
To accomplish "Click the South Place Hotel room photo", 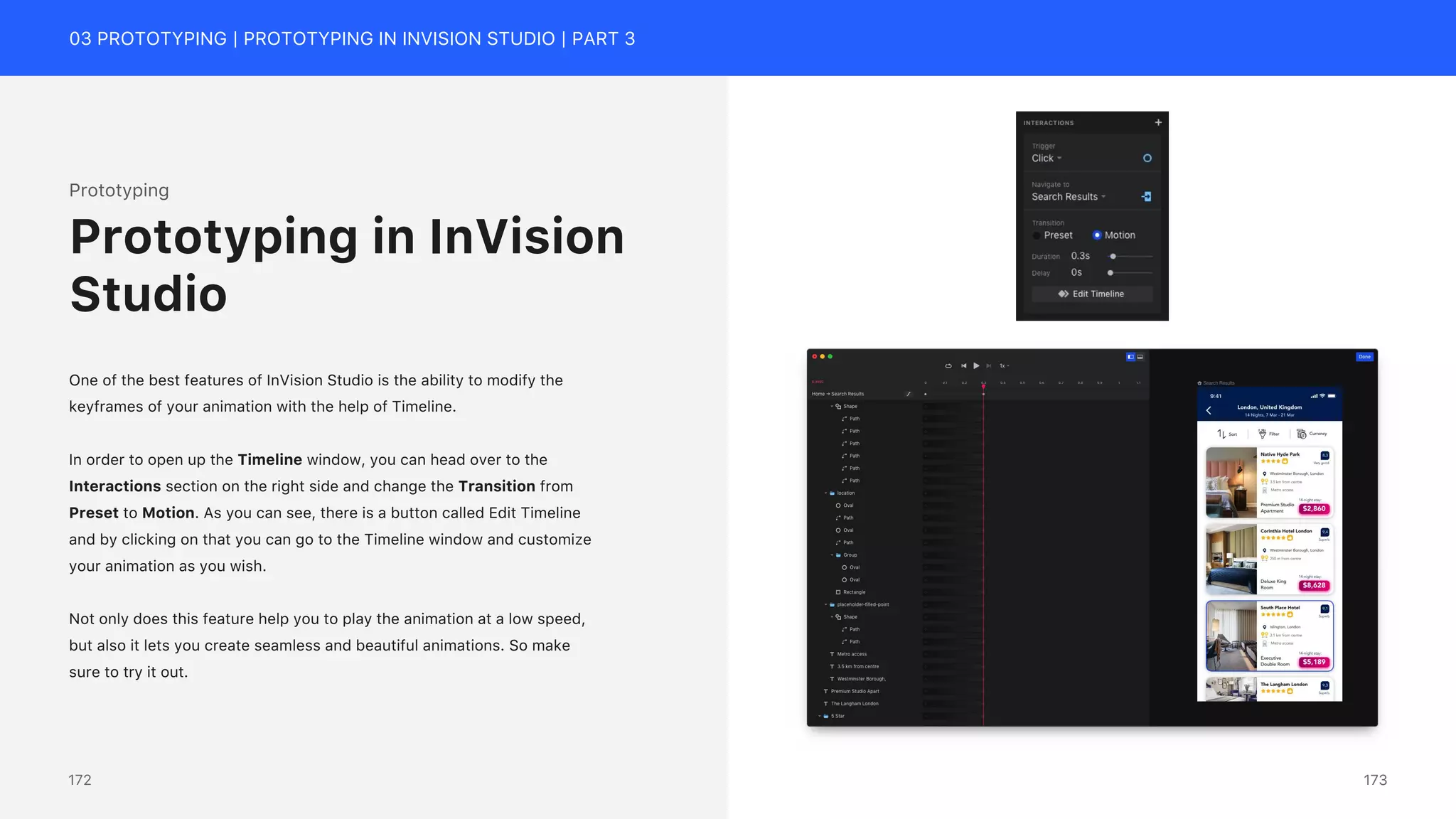I will pyautogui.click(x=1231, y=636).
